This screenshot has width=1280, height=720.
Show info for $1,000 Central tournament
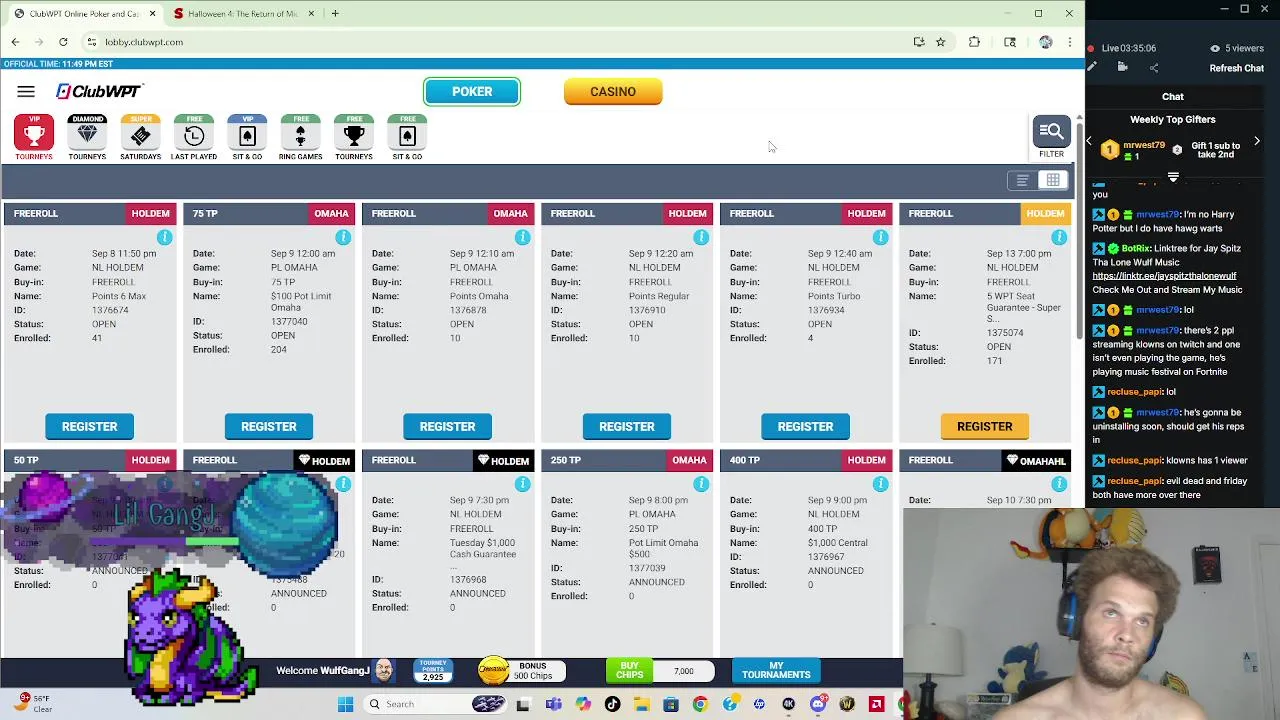click(880, 484)
